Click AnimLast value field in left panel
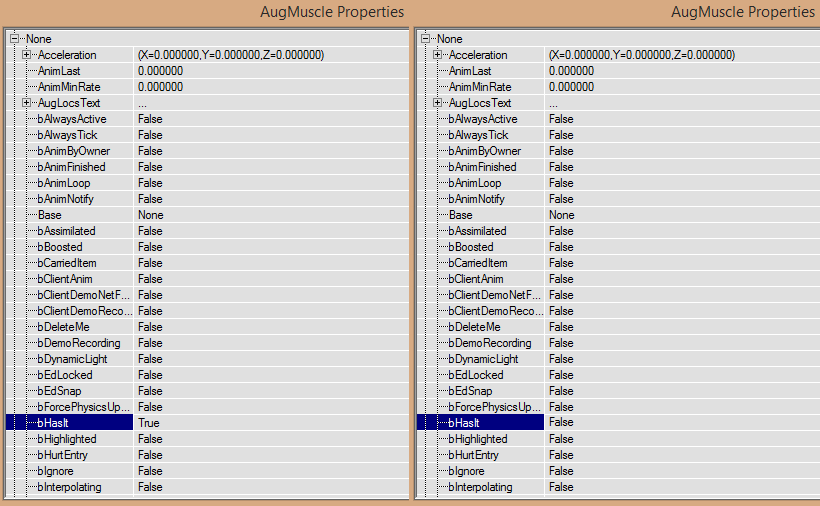This screenshot has height=506, width=820. tap(271, 71)
